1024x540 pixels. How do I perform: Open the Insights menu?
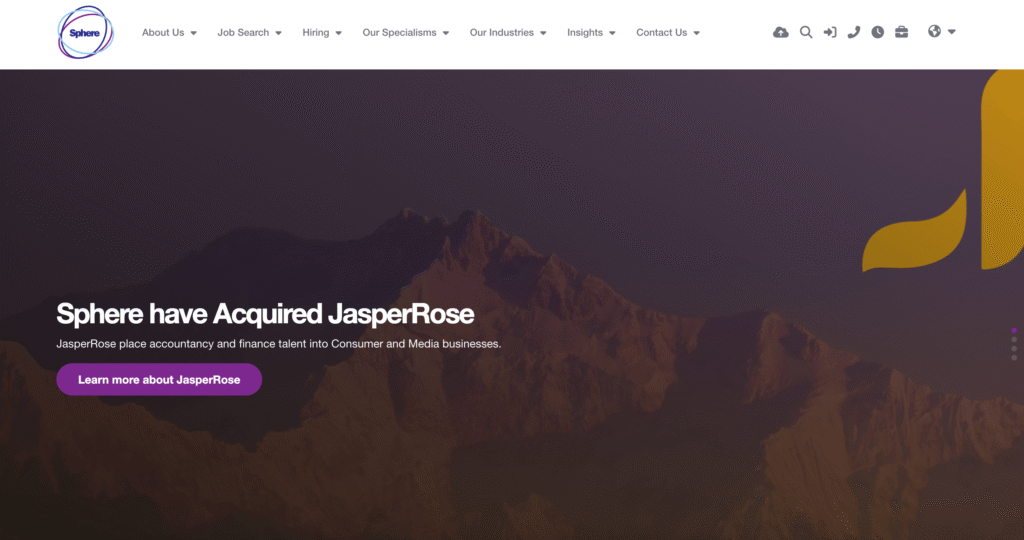584,33
